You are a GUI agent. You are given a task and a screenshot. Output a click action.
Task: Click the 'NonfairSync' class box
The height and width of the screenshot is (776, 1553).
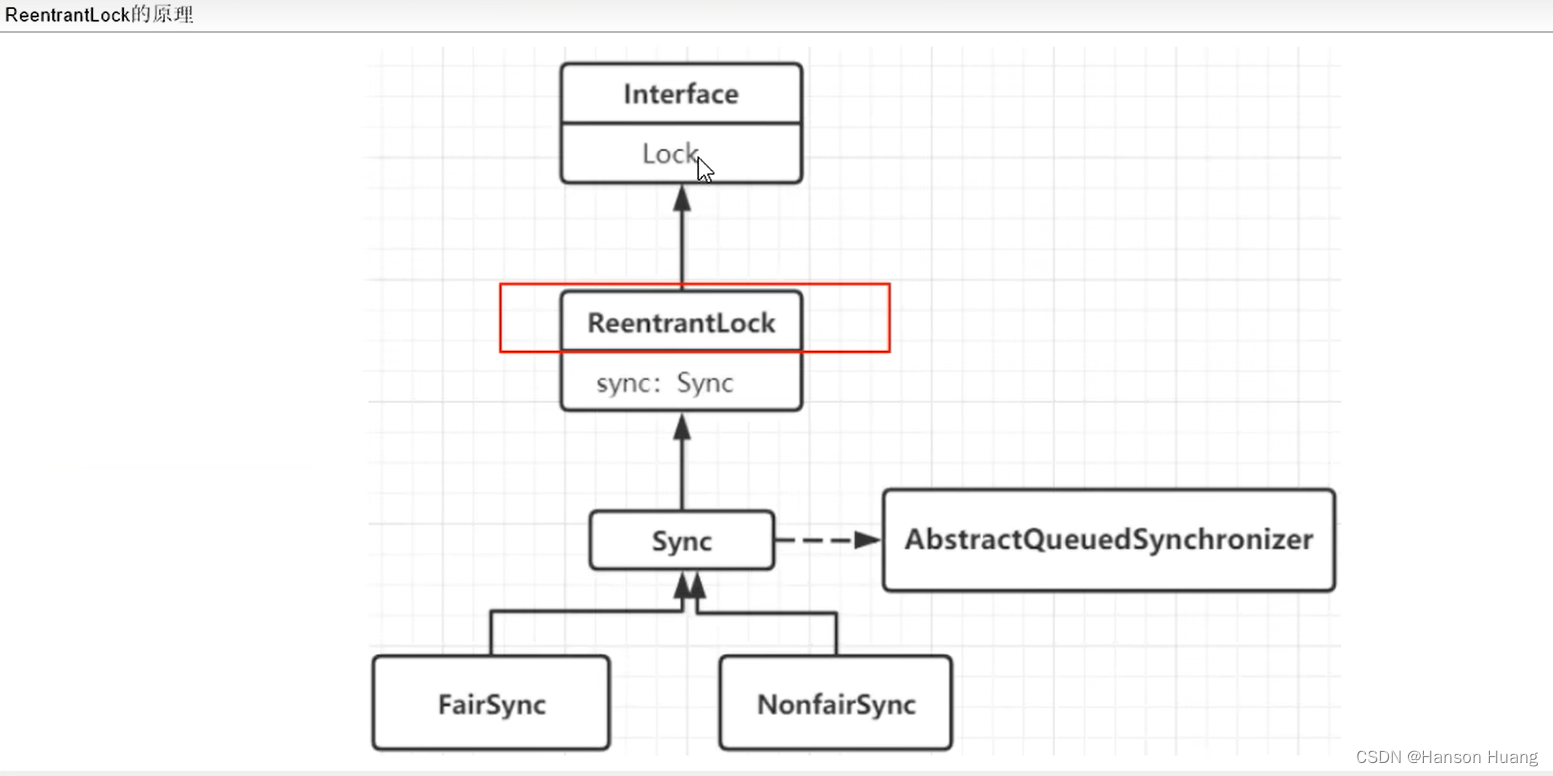pos(836,703)
